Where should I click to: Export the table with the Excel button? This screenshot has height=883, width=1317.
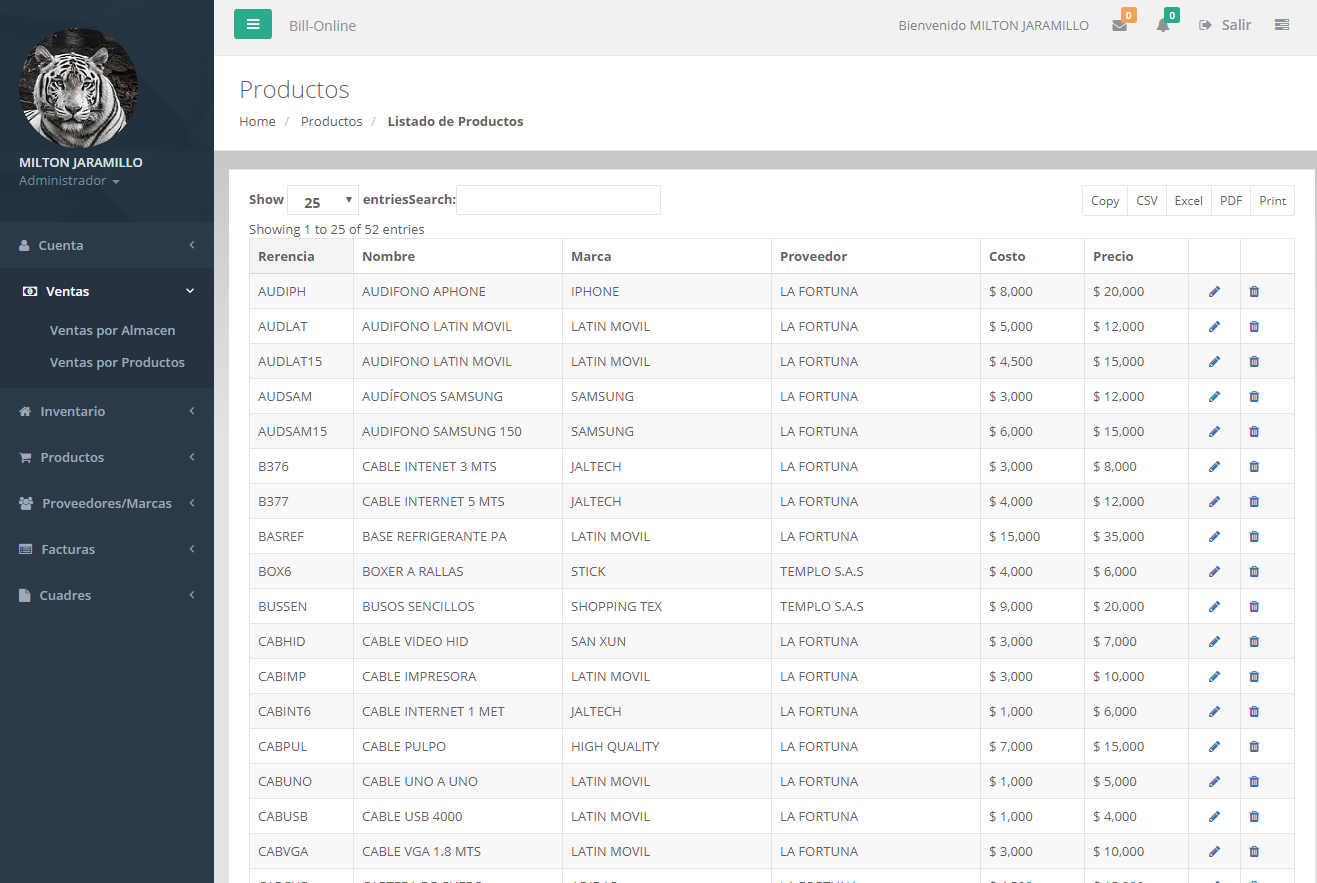1188,200
